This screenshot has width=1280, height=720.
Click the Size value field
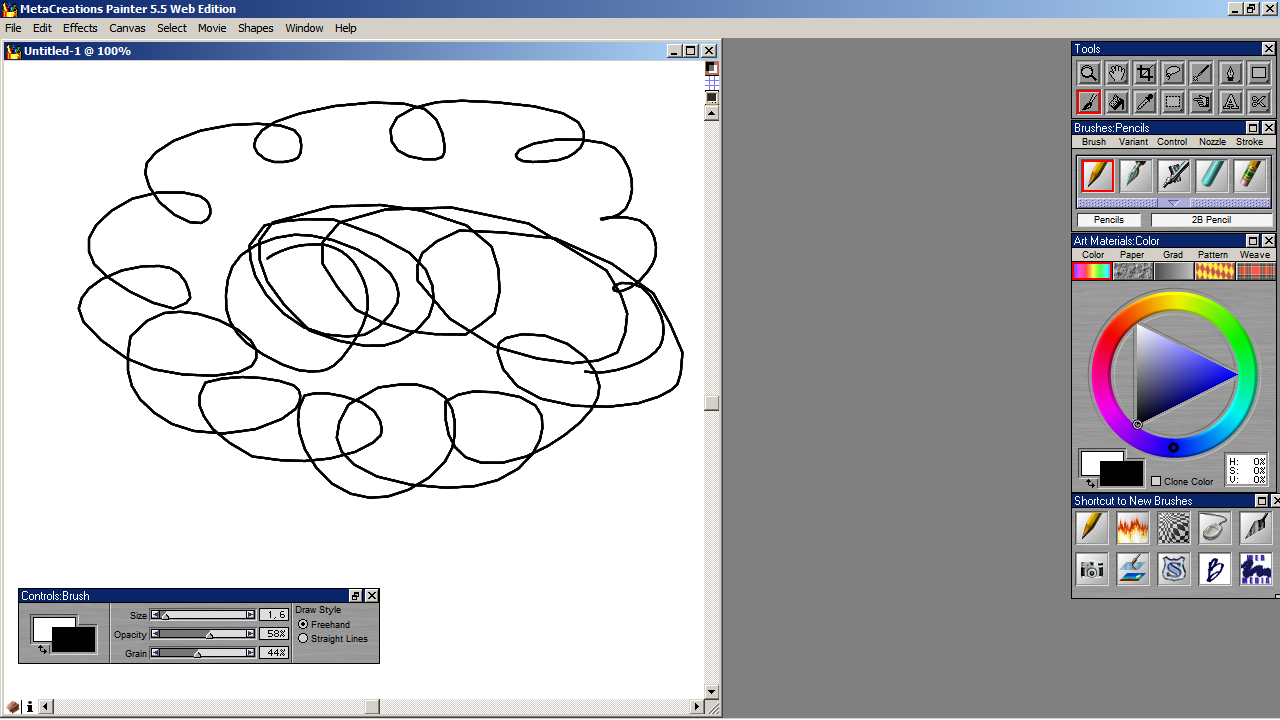point(274,615)
